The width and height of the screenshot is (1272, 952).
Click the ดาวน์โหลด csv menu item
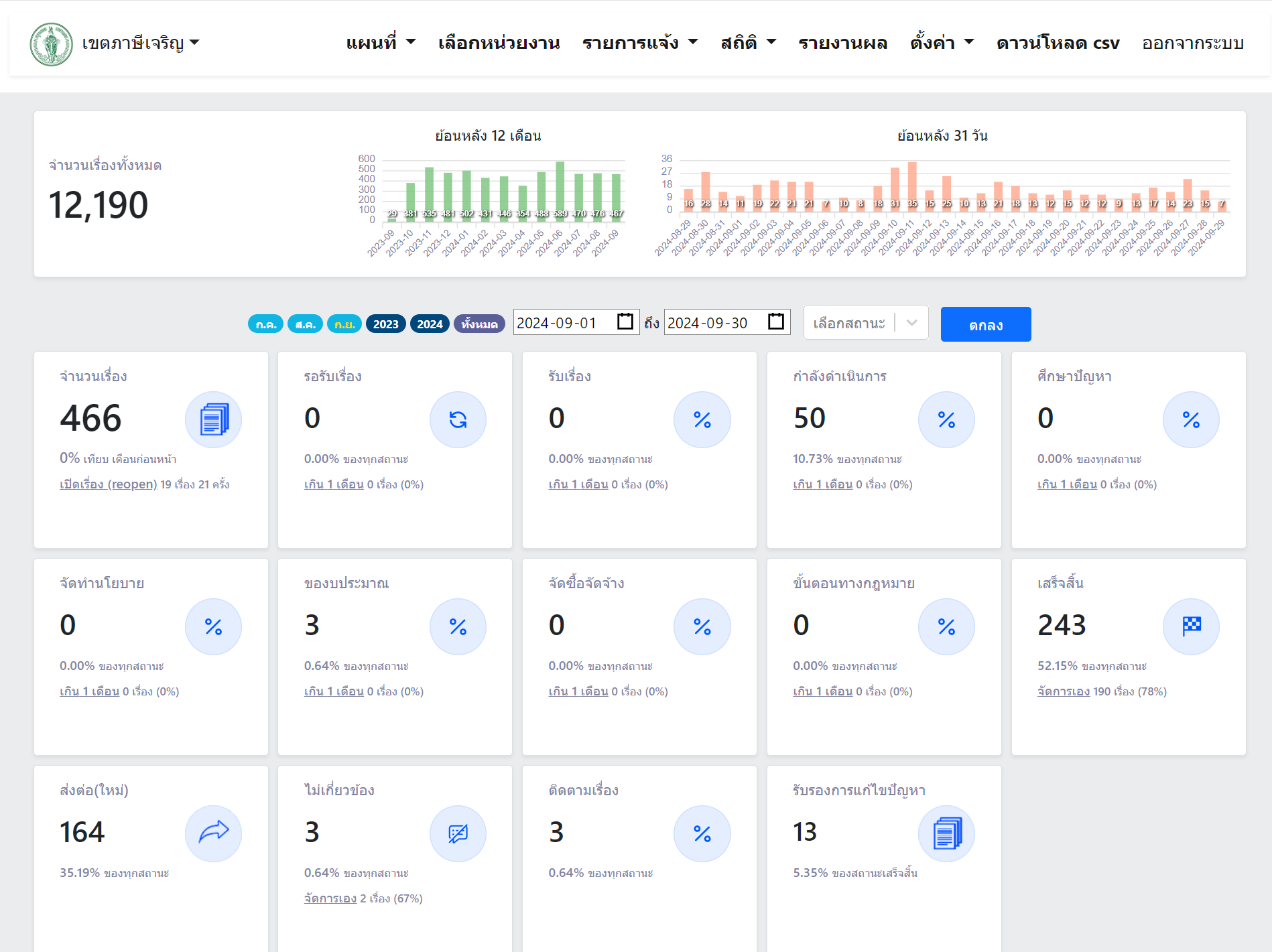tap(1058, 43)
